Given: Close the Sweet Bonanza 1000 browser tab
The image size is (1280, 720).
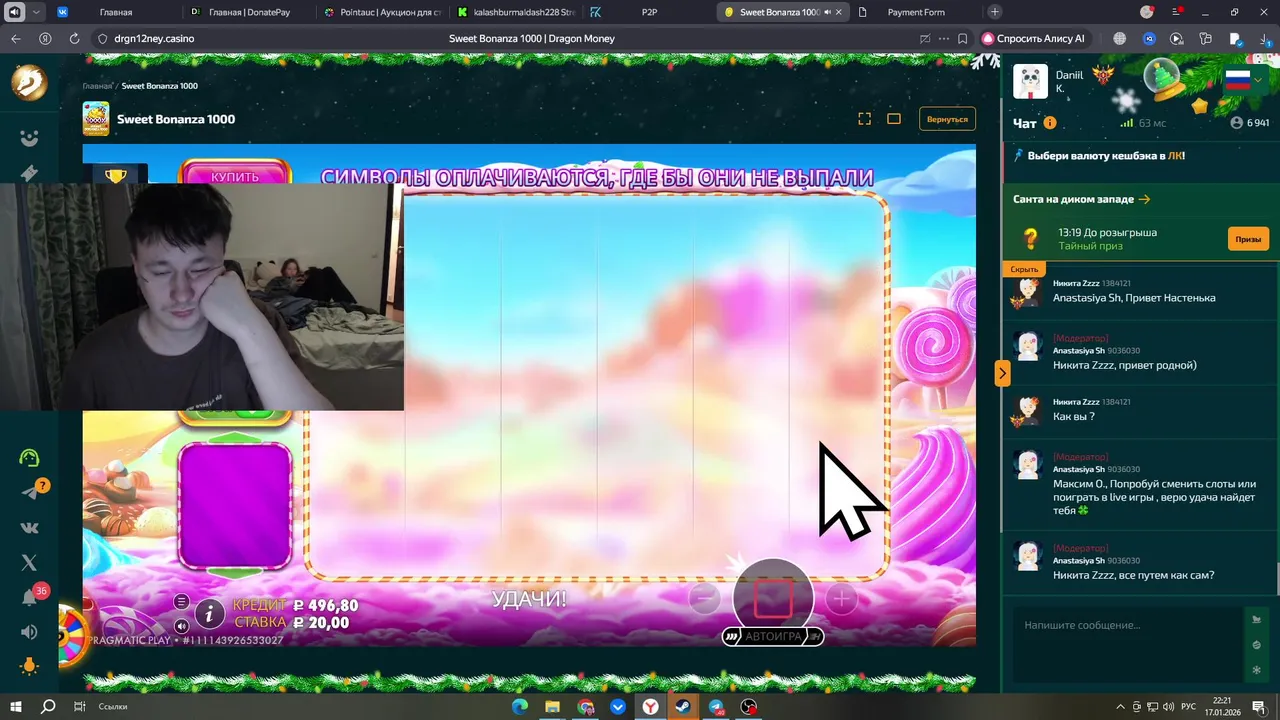Looking at the screenshot, I should [838, 12].
